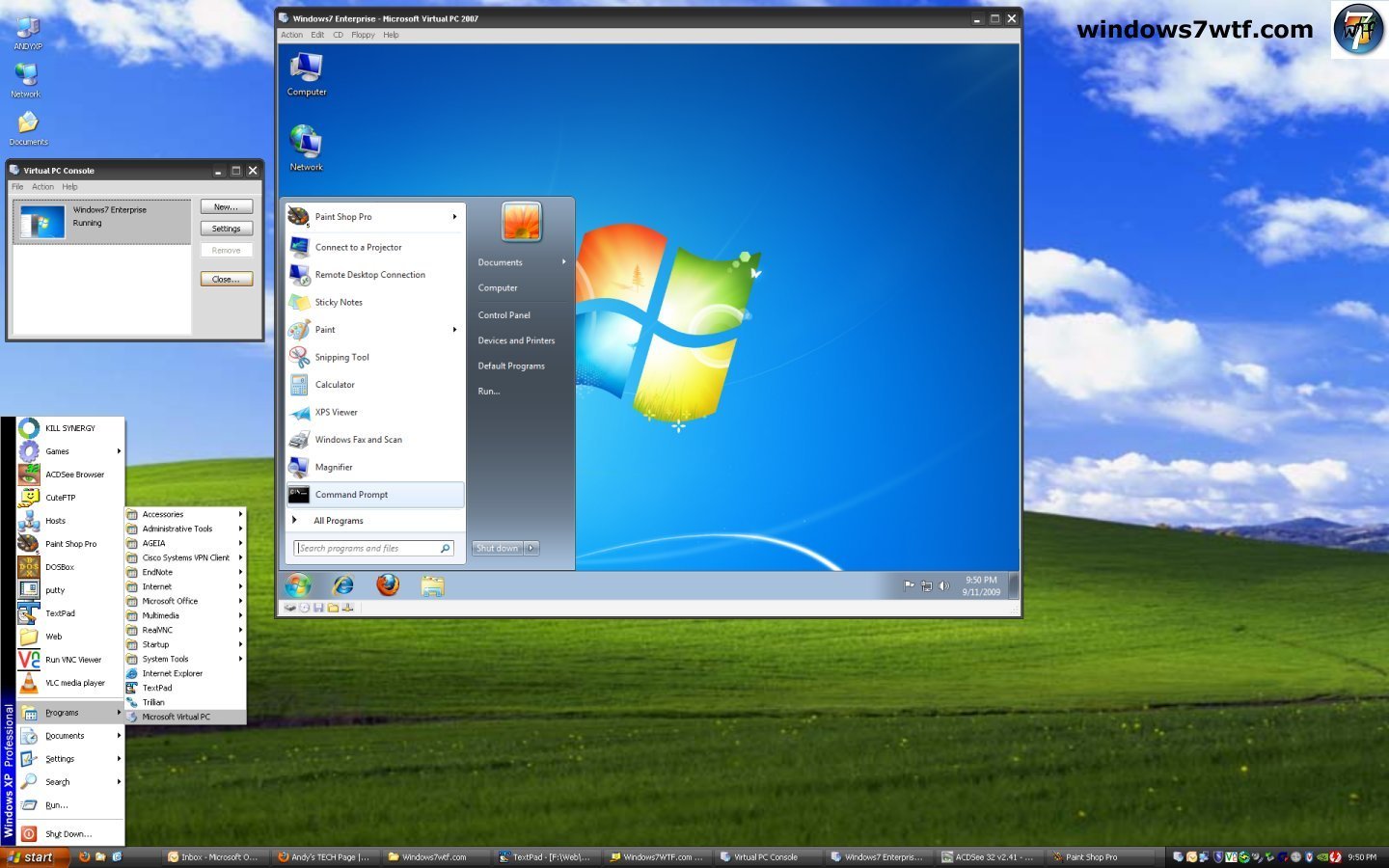
Task: Open Paint Shop Pro in Windows 7 Start menu
Action: click(x=373, y=217)
